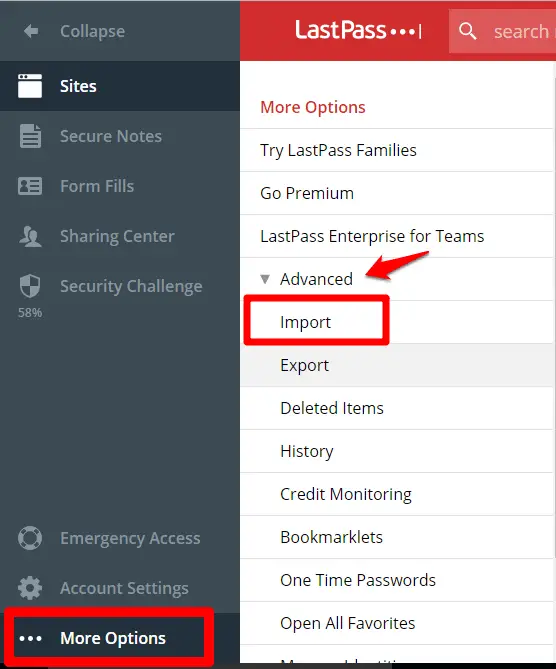Click the Secure Notes document icon
This screenshot has height=669, width=556.
(30, 136)
